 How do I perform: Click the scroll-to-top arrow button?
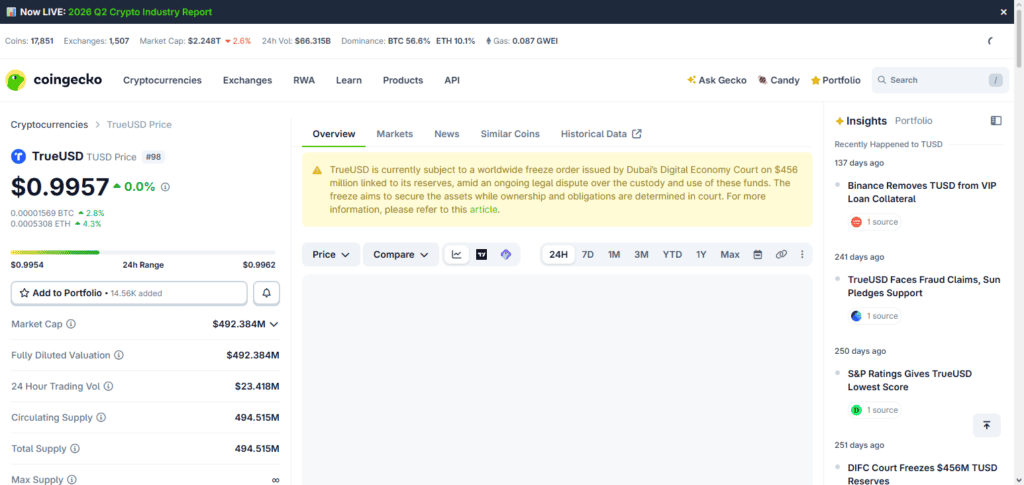(x=987, y=425)
